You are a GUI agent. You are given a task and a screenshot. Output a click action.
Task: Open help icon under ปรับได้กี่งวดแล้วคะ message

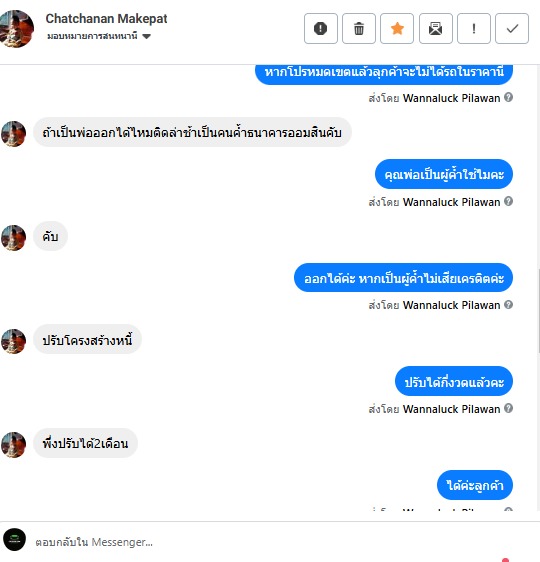point(508,408)
